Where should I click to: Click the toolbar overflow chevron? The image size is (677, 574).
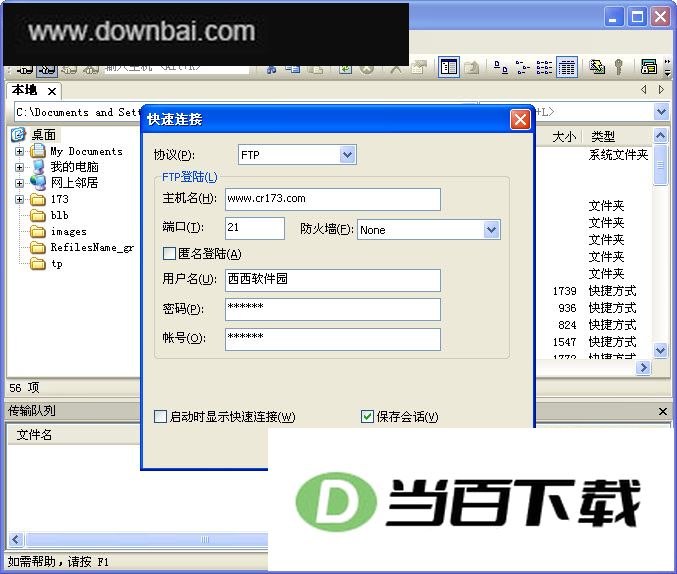coord(668,67)
